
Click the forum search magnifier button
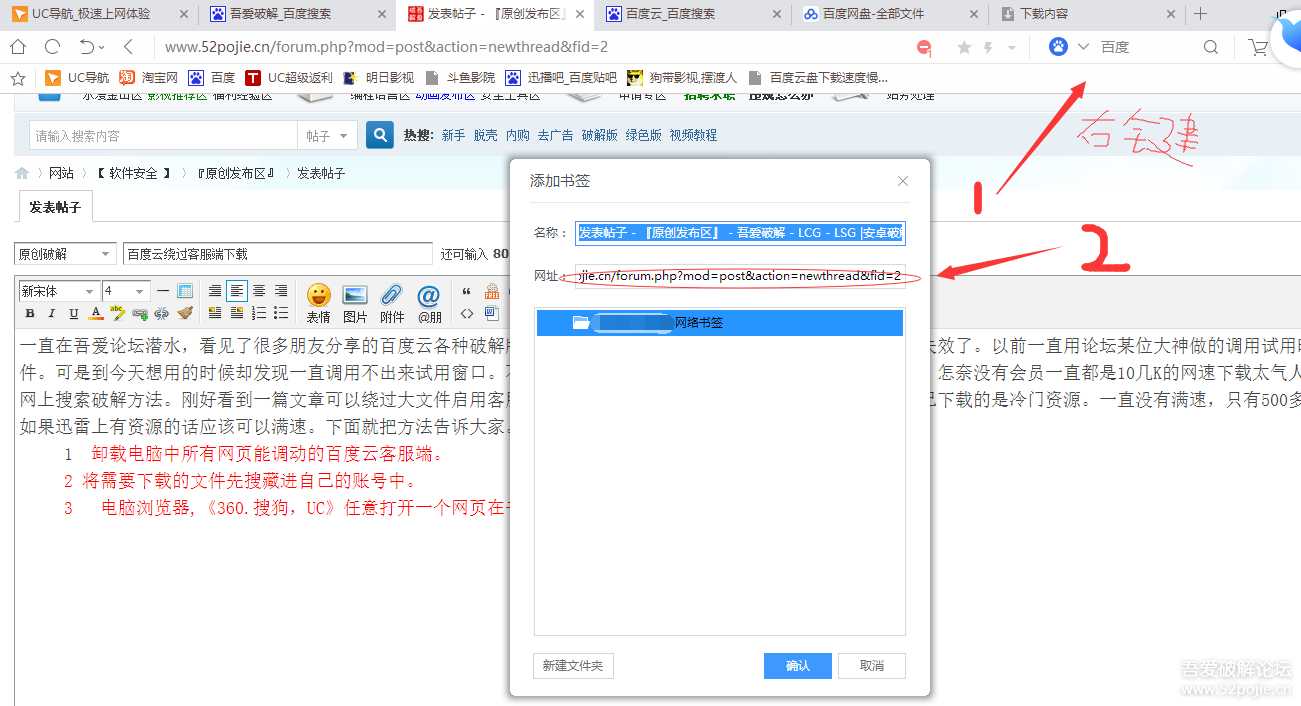click(x=380, y=135)
